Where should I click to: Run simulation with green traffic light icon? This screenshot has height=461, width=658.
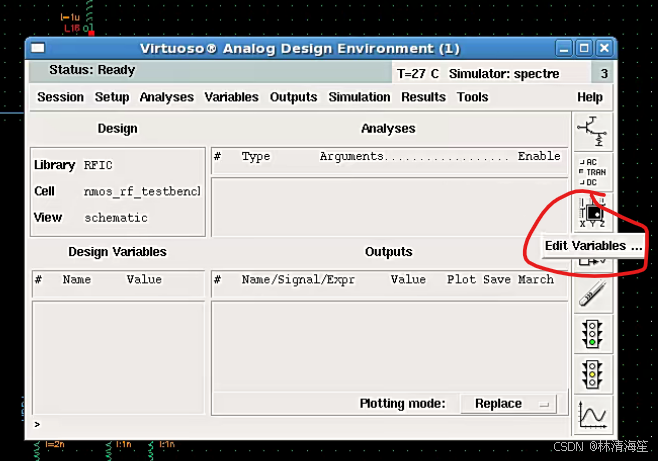click(x=593, y=334)
